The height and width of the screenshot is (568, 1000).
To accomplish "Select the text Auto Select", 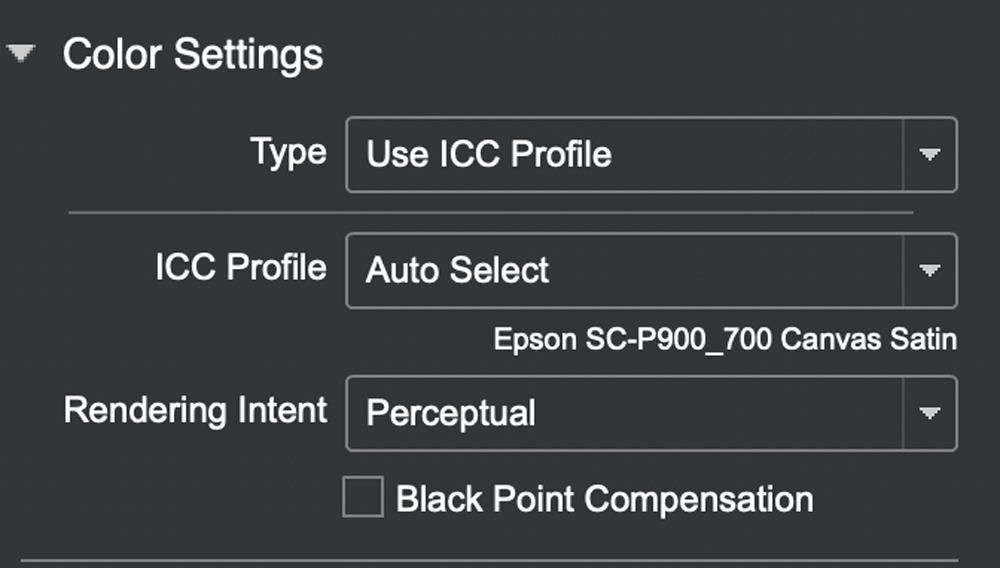I will click(x=457, y=270).
